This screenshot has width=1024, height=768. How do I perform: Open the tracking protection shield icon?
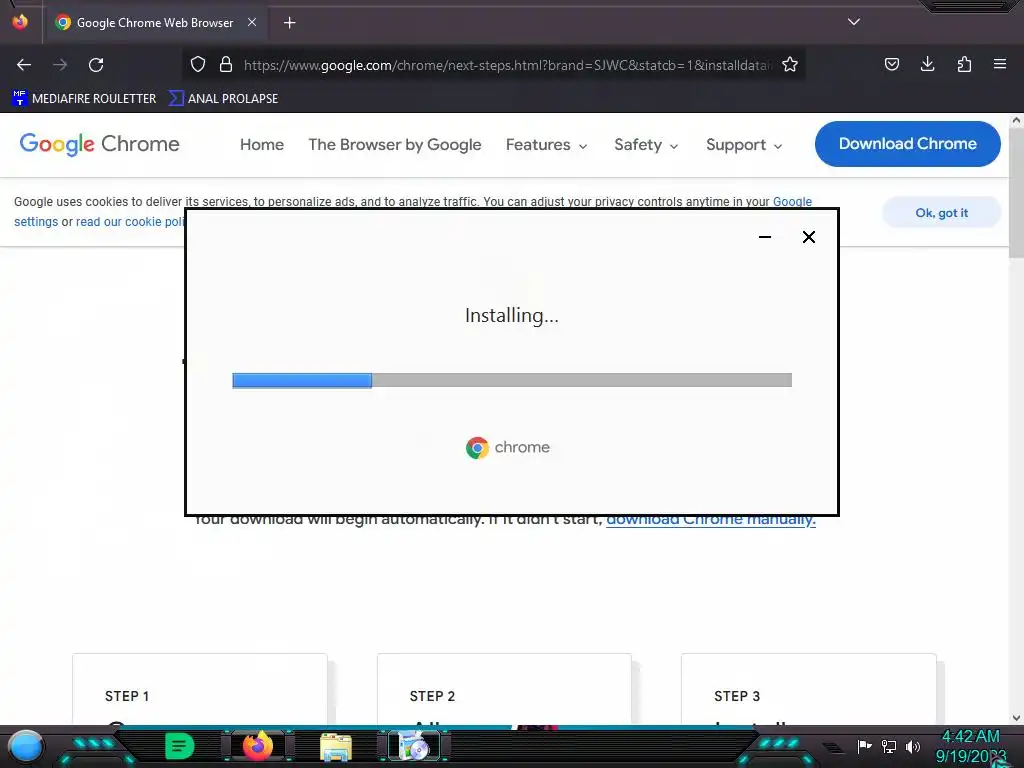198,64
